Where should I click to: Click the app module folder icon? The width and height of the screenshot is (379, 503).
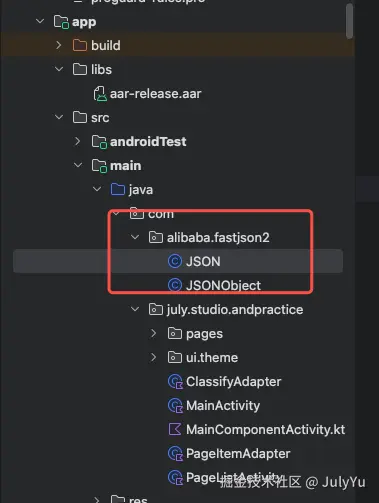pyautogui.click(x=61, y=22)
